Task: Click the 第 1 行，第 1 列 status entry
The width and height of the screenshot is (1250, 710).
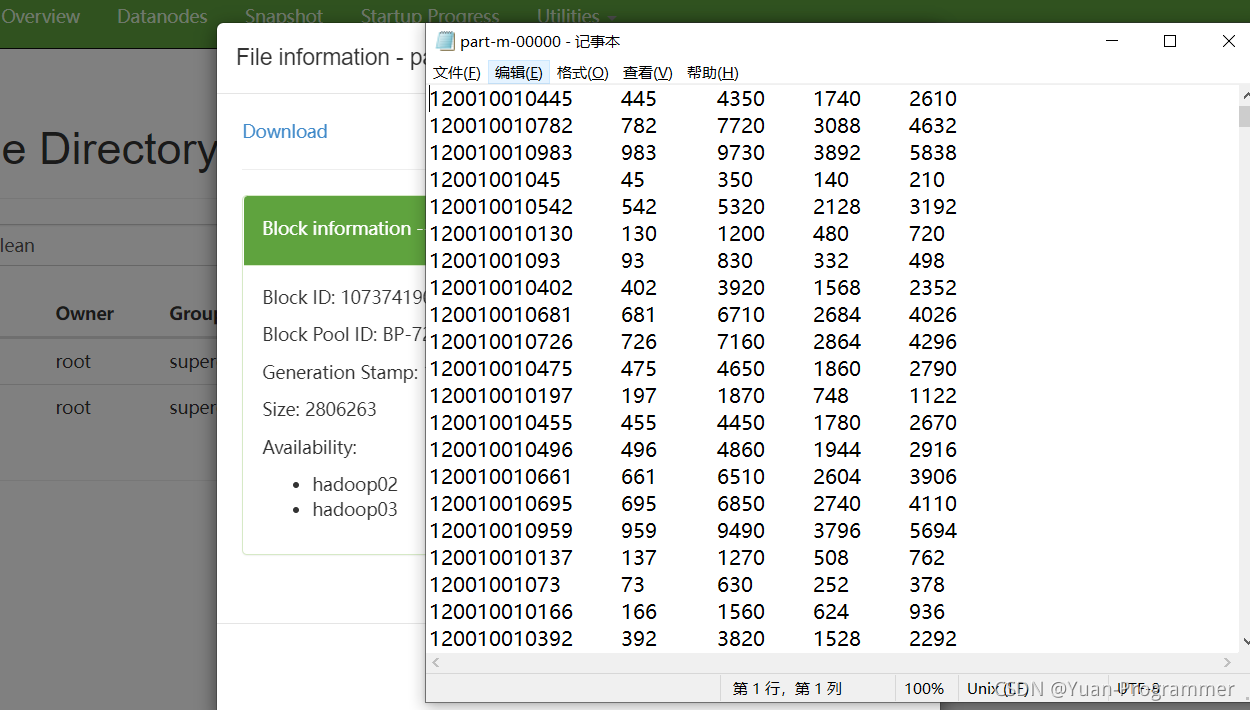Action: coord(788,689)
